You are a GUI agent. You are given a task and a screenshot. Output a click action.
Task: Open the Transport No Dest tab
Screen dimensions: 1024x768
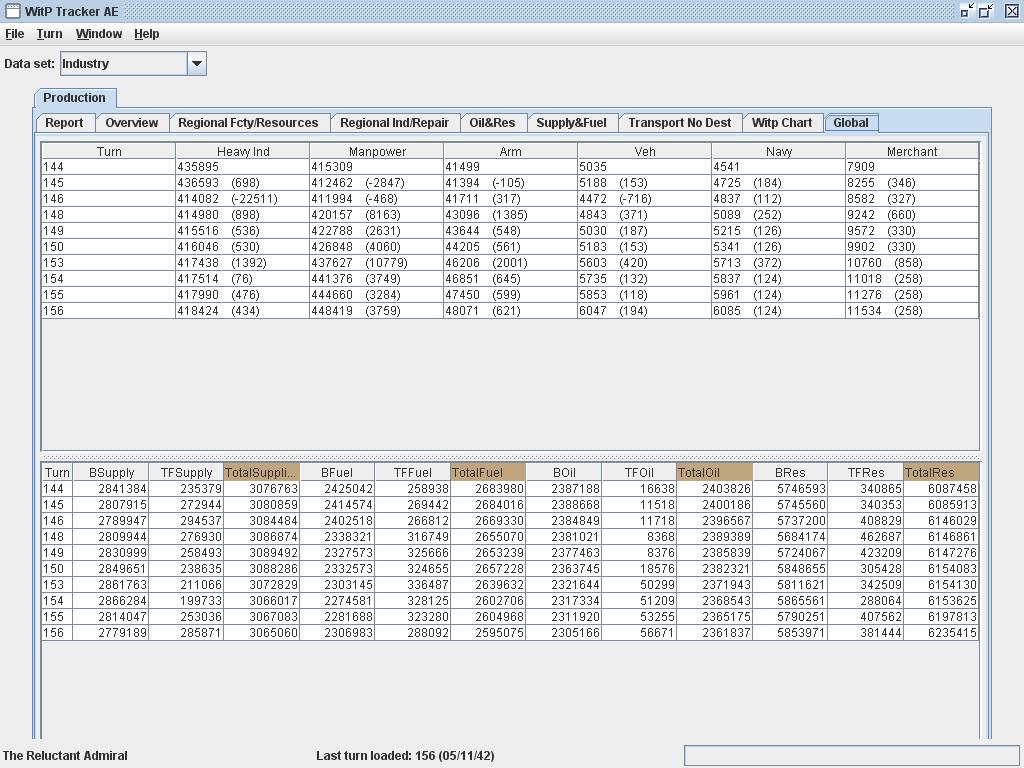point(680,123)
